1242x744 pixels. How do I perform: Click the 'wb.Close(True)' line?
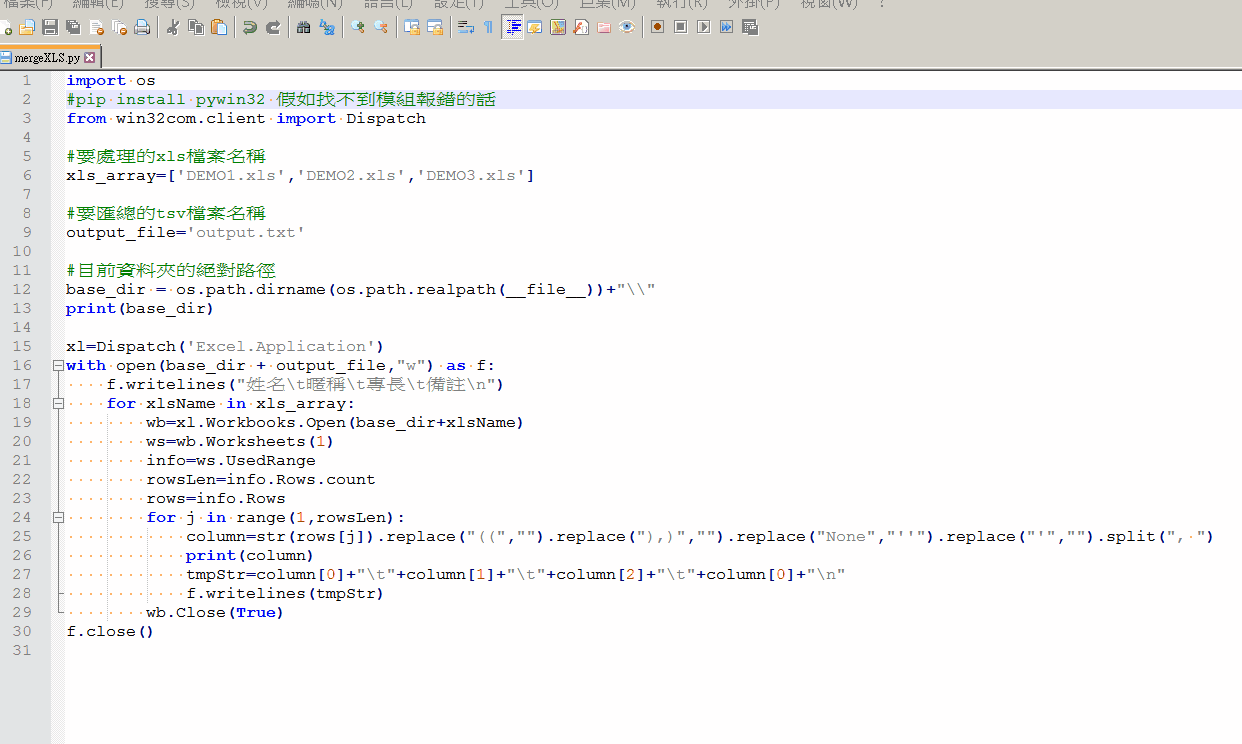pyautogui.click(x=215, y=613)
